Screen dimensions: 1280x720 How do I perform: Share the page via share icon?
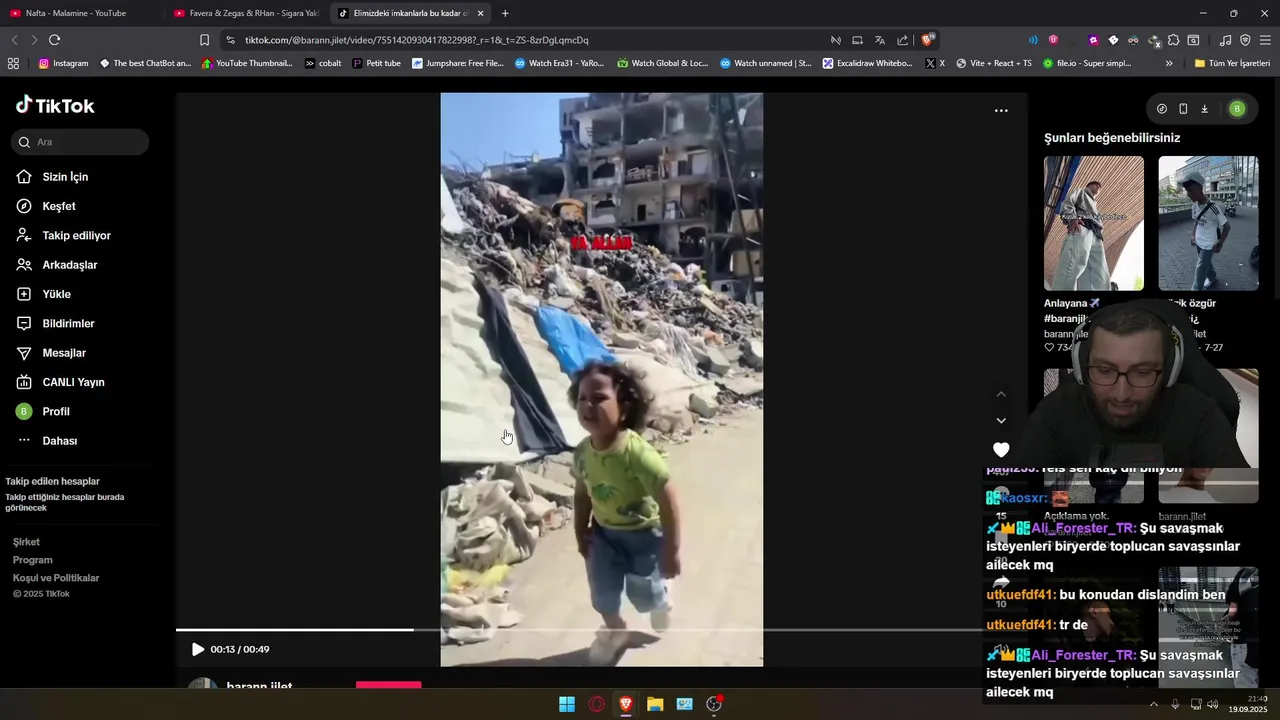(x=903, y=40)
